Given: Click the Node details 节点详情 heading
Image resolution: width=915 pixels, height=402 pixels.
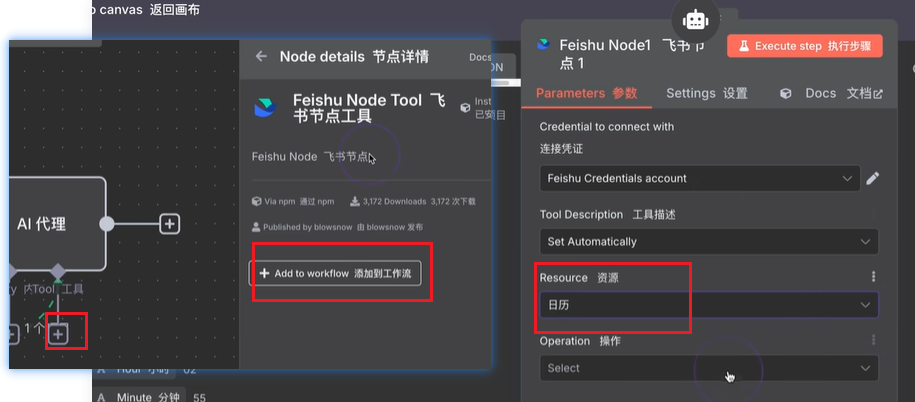Looking at the screenshot, I should (x=354, y=57).
